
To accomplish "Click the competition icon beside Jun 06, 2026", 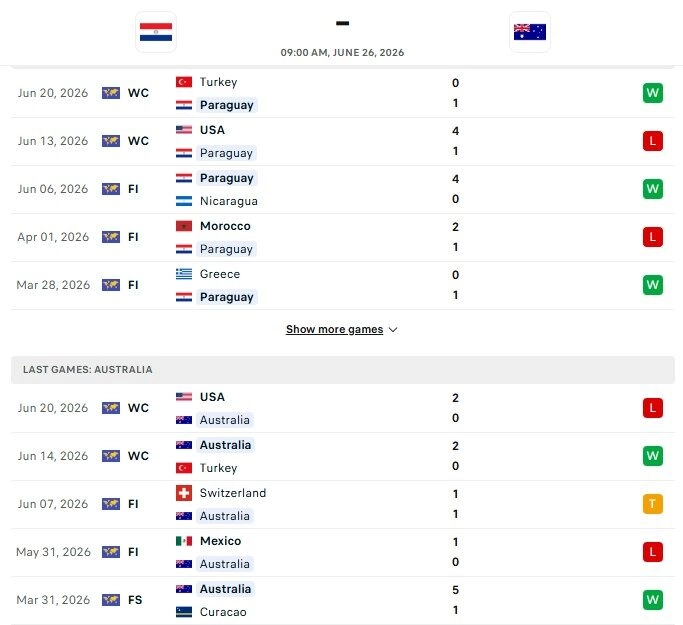I will [x=111, y=189].
